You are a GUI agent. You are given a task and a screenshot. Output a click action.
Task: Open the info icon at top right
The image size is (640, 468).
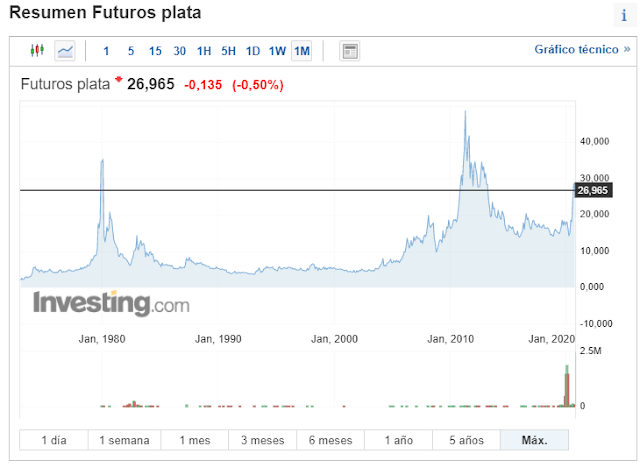pos(624,15)
